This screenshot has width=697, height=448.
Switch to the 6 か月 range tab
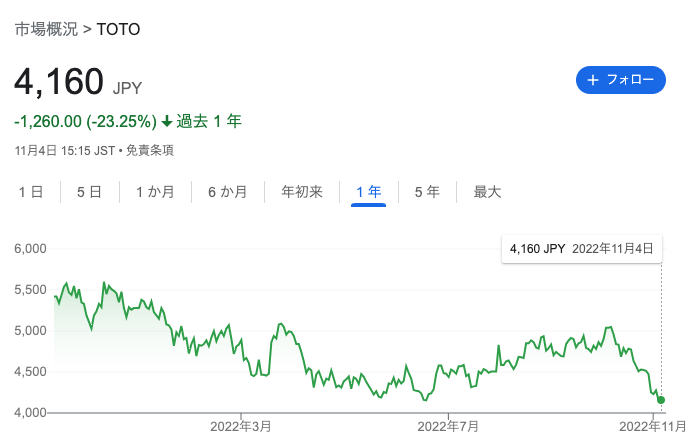coord(228,192)
